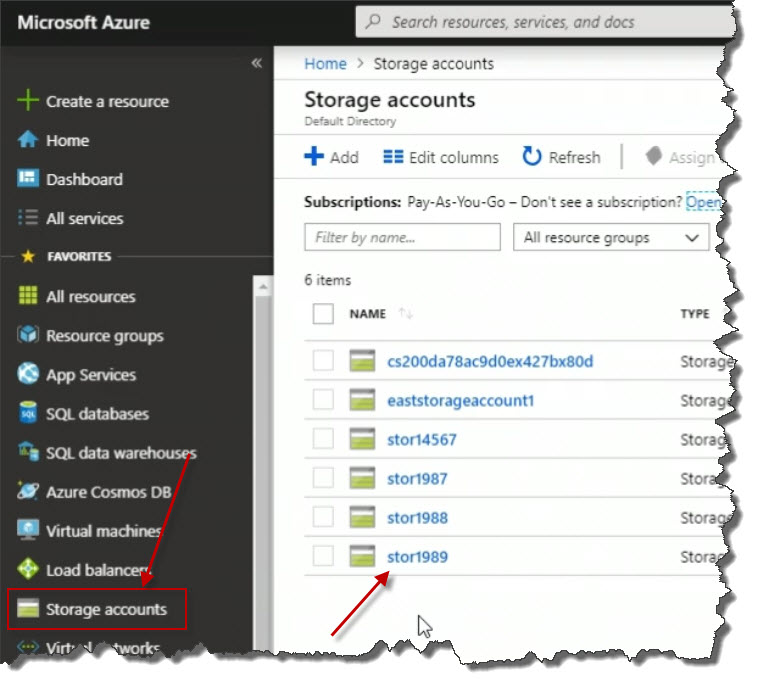
Task: Click the Filter by name input field
Action: 402,237
